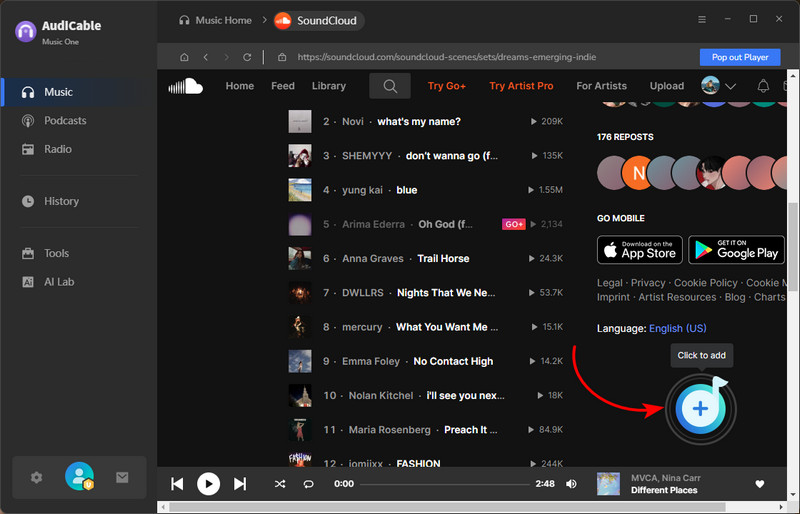This screenshot has height=514, width=800.
Task: Open the mail envelope icon in sidebar
Action: 122,477
